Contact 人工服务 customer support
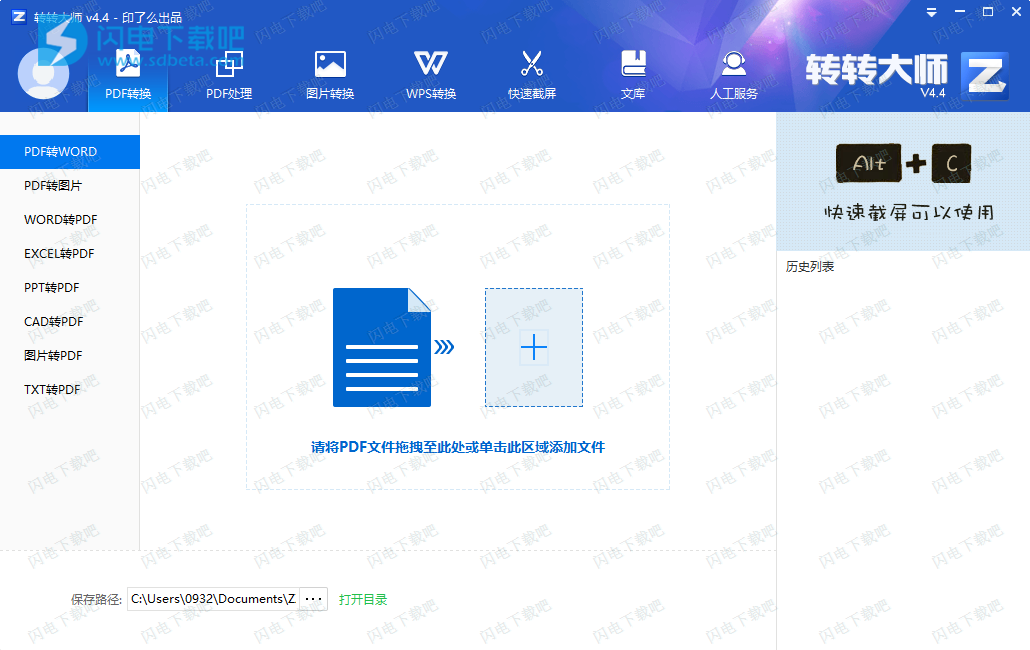 coord(734,73)
